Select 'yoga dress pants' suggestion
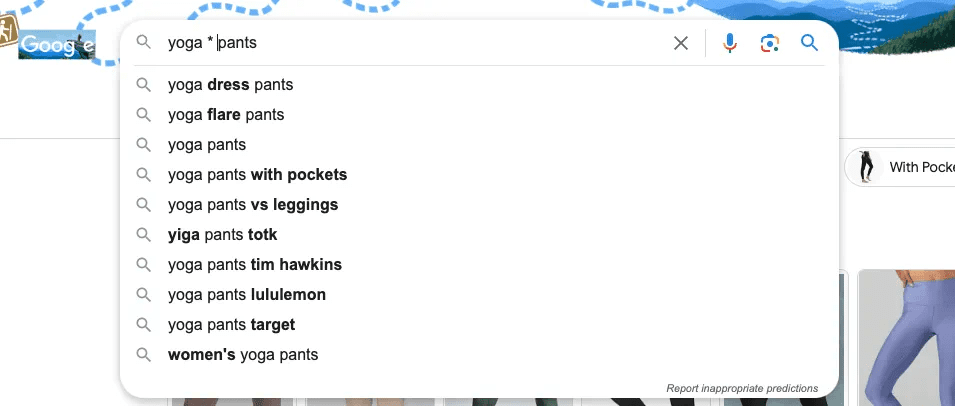Screen dimensions: 955x406 coord(231,85)
